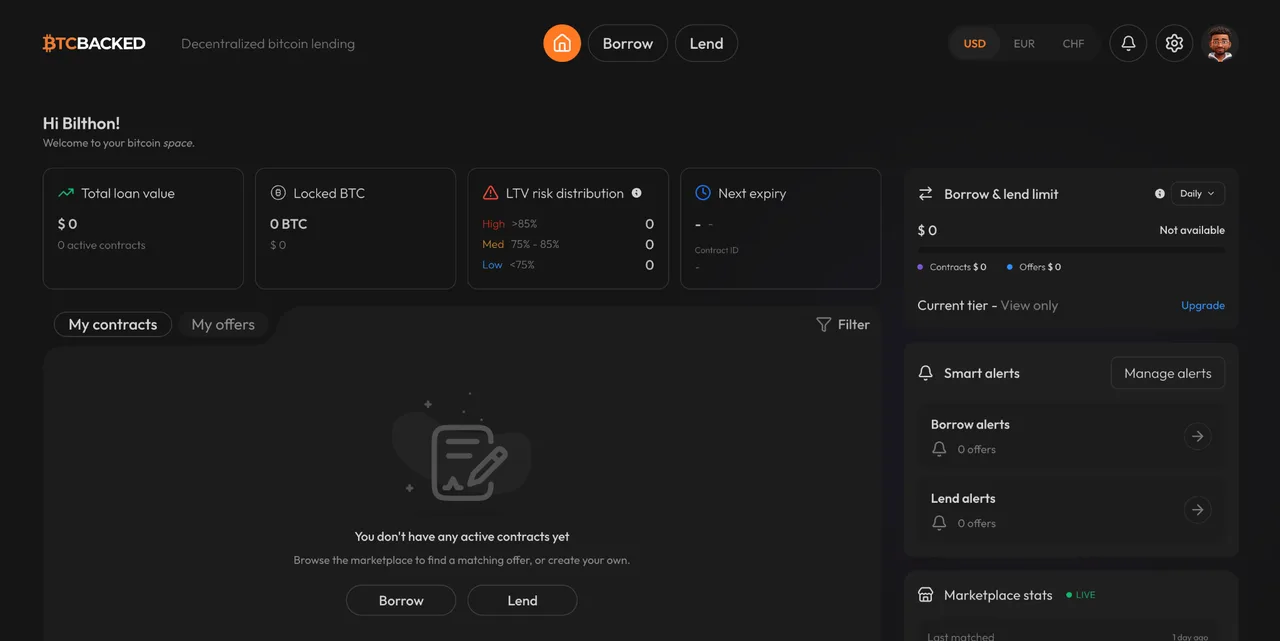Viewport: 1280px width, 641px height.
Task: Click the LIVE status indicator
Action: click(1081, 595)
